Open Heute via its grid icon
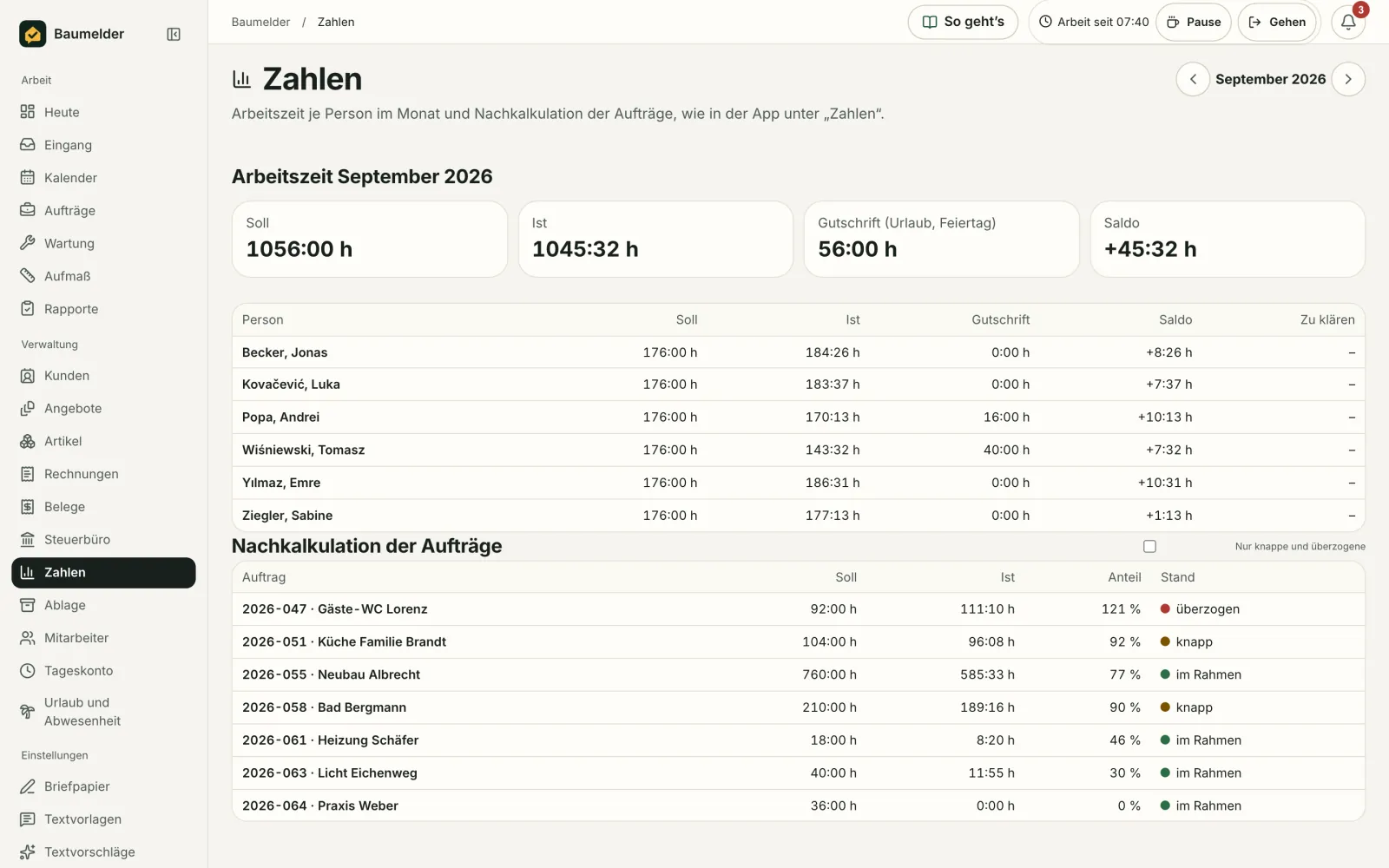Screen dimensions: 1389x868 (28, 112)
